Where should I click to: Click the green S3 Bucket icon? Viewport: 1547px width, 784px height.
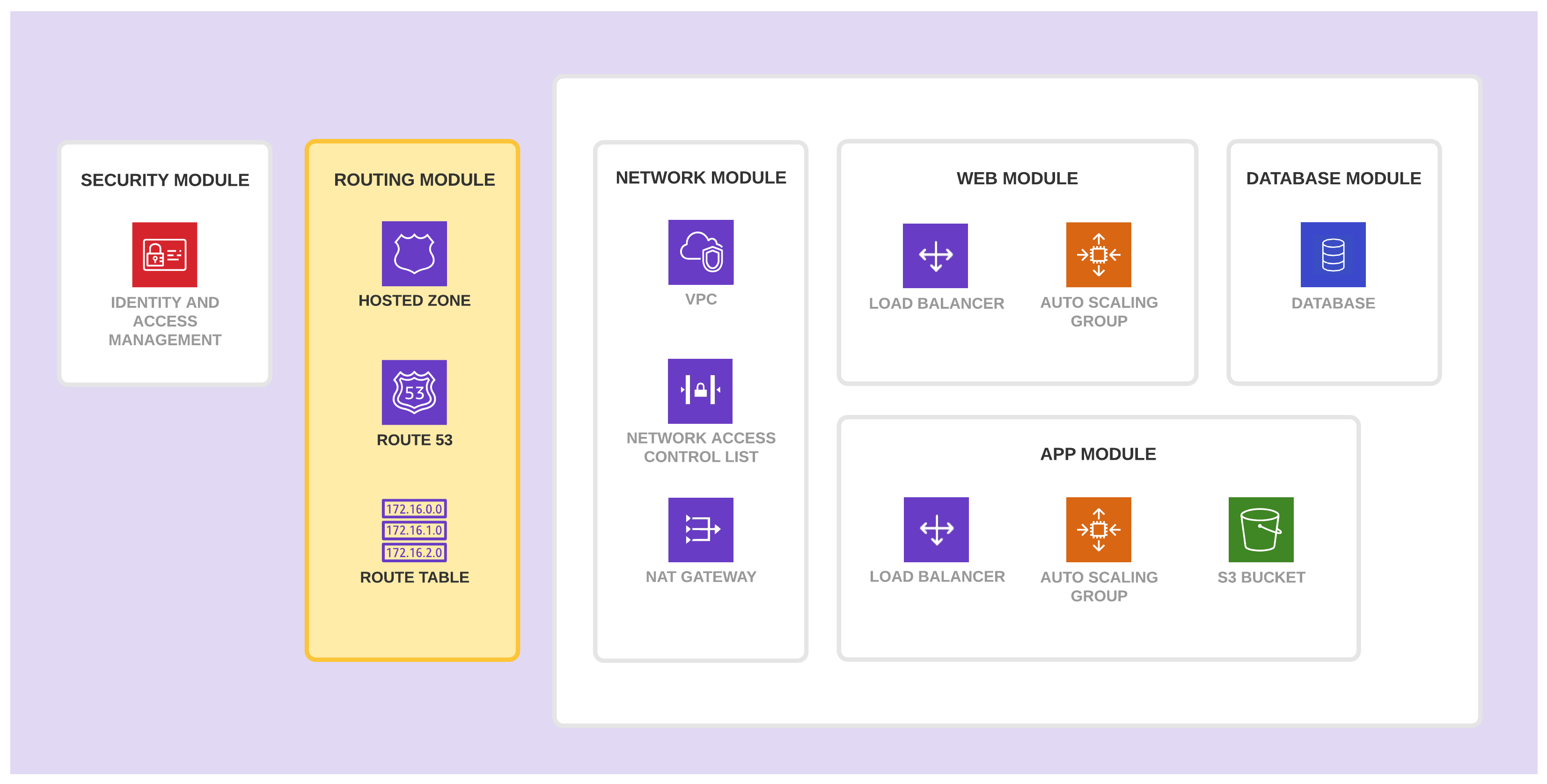click(x=1261, y=530)
